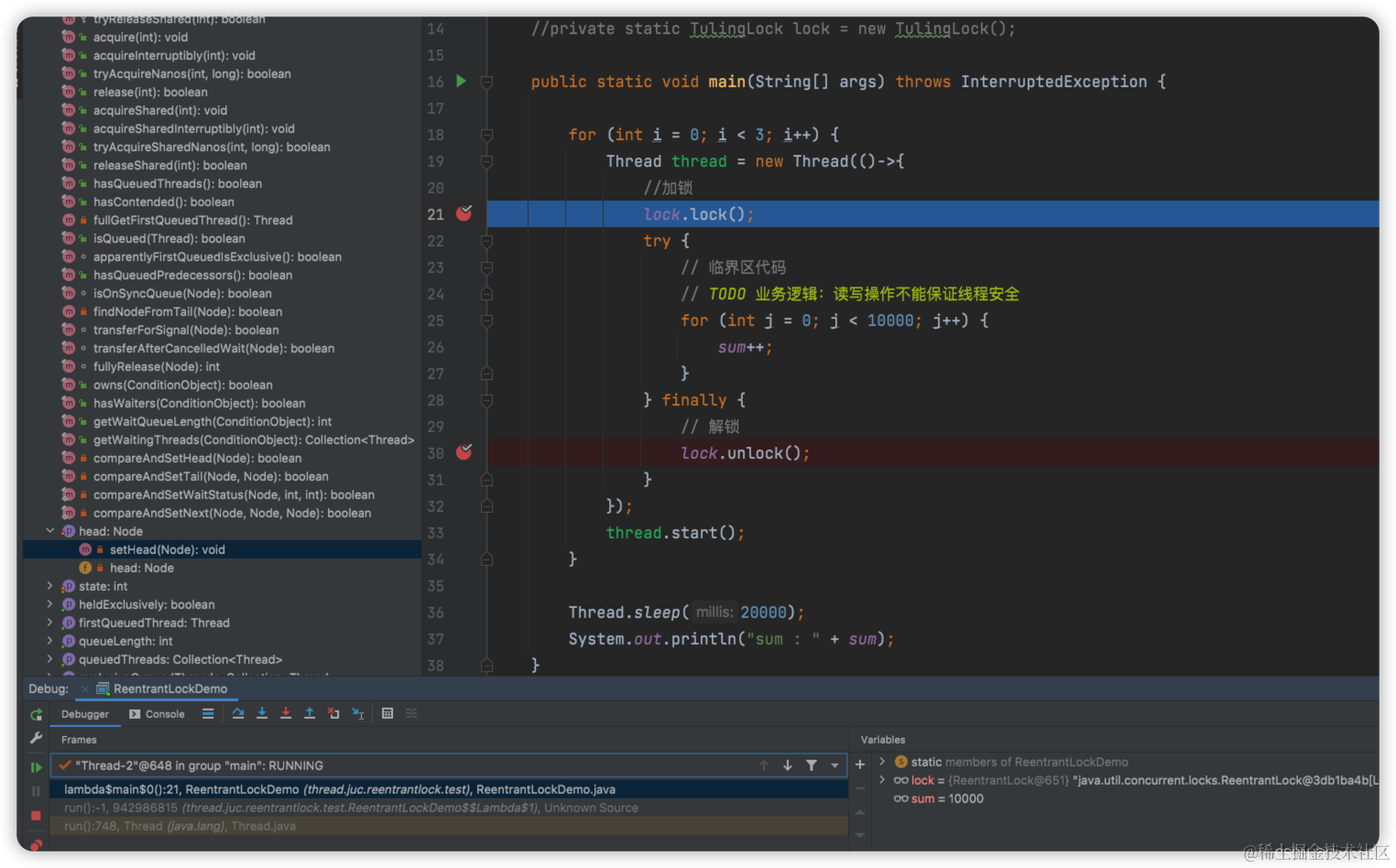Select fullyRelease(Node): int method
The height and width of the screenshot is (868, 1396).
tap(156, 366)
